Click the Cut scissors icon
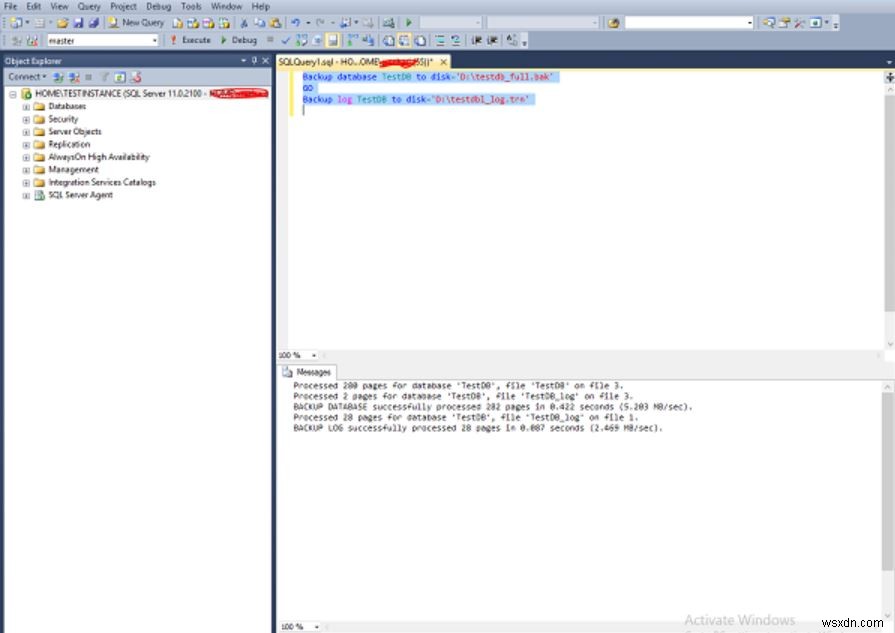Image resolution: width=895 pixels, height=633 pixels. coord(244,23)
